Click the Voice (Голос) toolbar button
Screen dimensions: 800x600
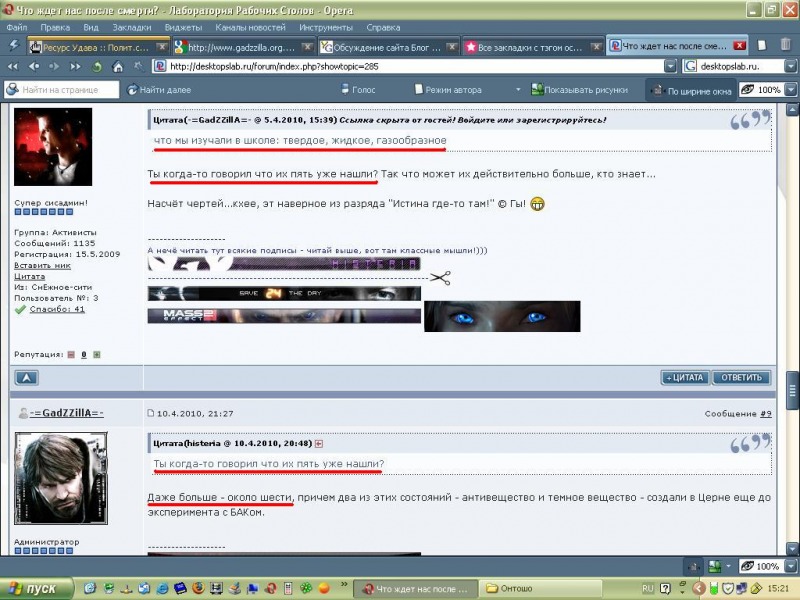356,89
